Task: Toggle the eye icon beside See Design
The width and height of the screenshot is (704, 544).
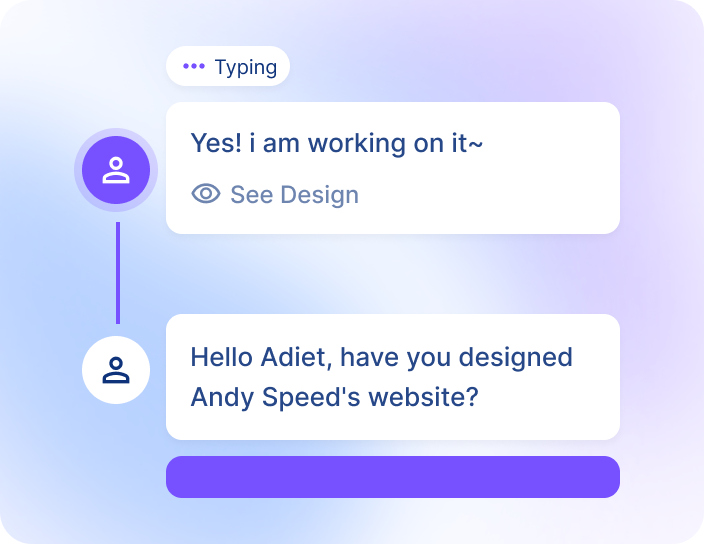Action: (206, 194)
